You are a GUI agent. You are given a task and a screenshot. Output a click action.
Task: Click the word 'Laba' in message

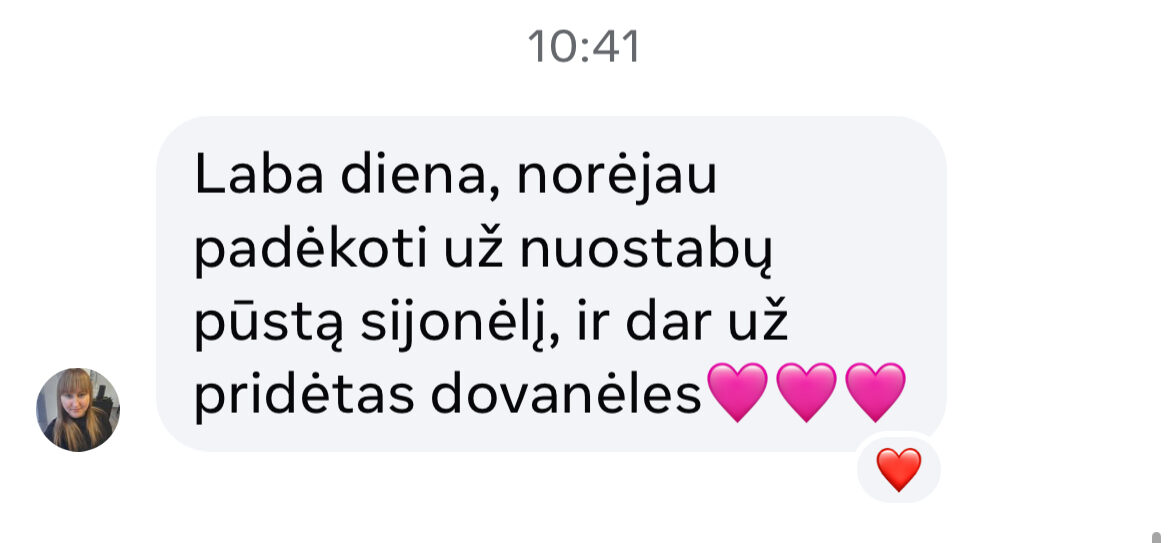[259, 177]
